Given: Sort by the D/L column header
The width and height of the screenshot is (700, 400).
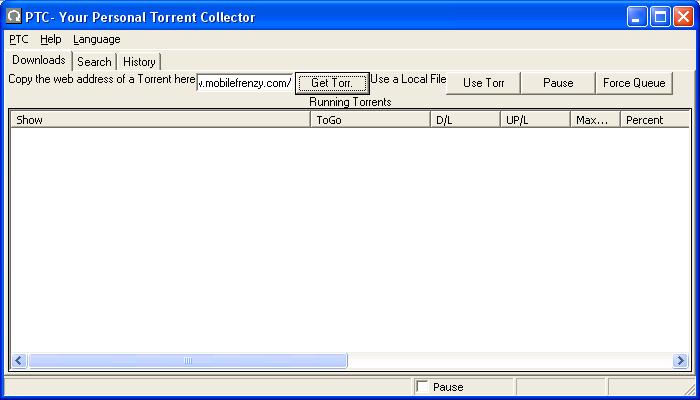Looking at the screenshot, I should pos(465,120).
